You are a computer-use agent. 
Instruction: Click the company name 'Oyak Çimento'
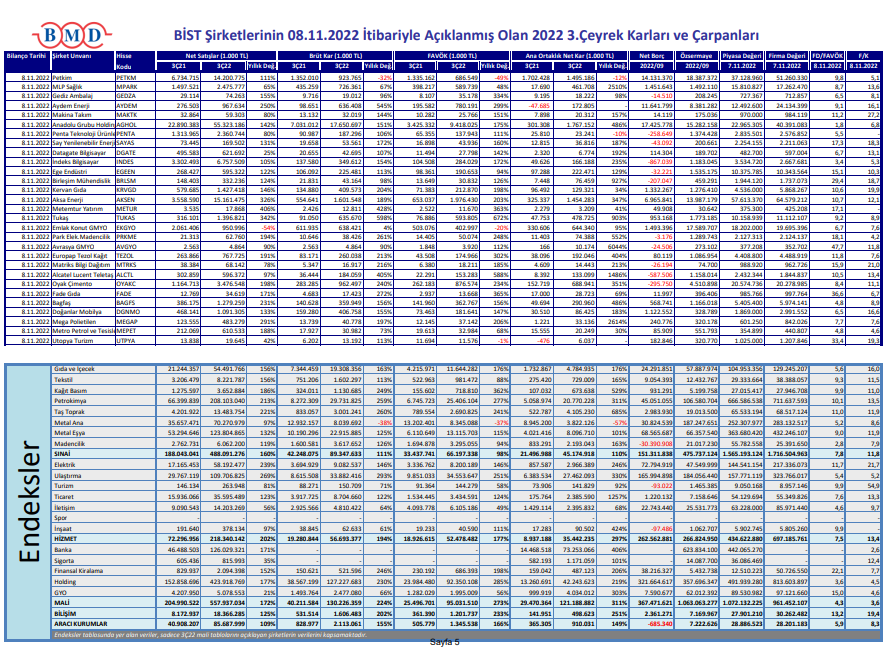point(71,284)
